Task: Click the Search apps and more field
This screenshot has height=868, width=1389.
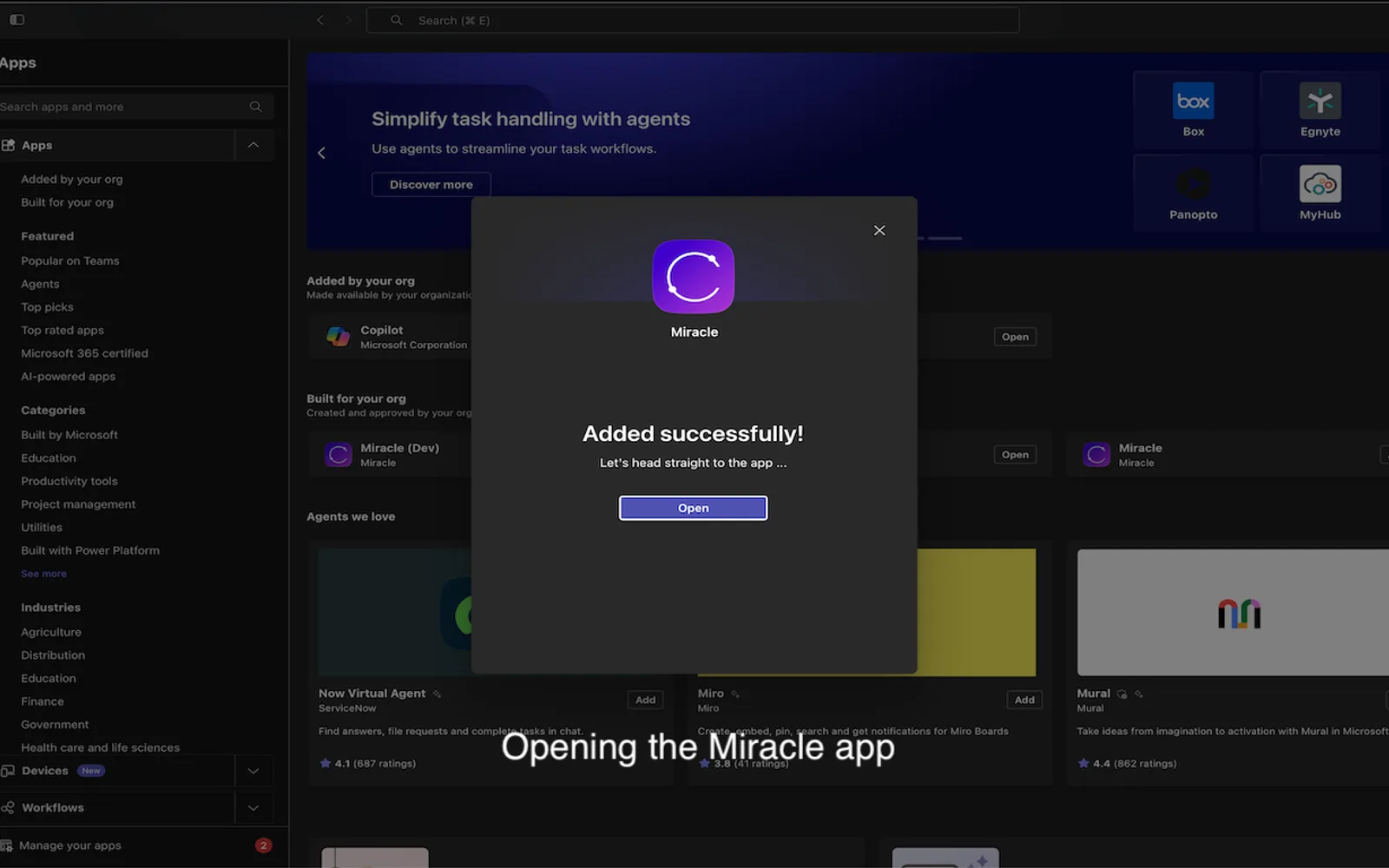Action: (135, 107)
